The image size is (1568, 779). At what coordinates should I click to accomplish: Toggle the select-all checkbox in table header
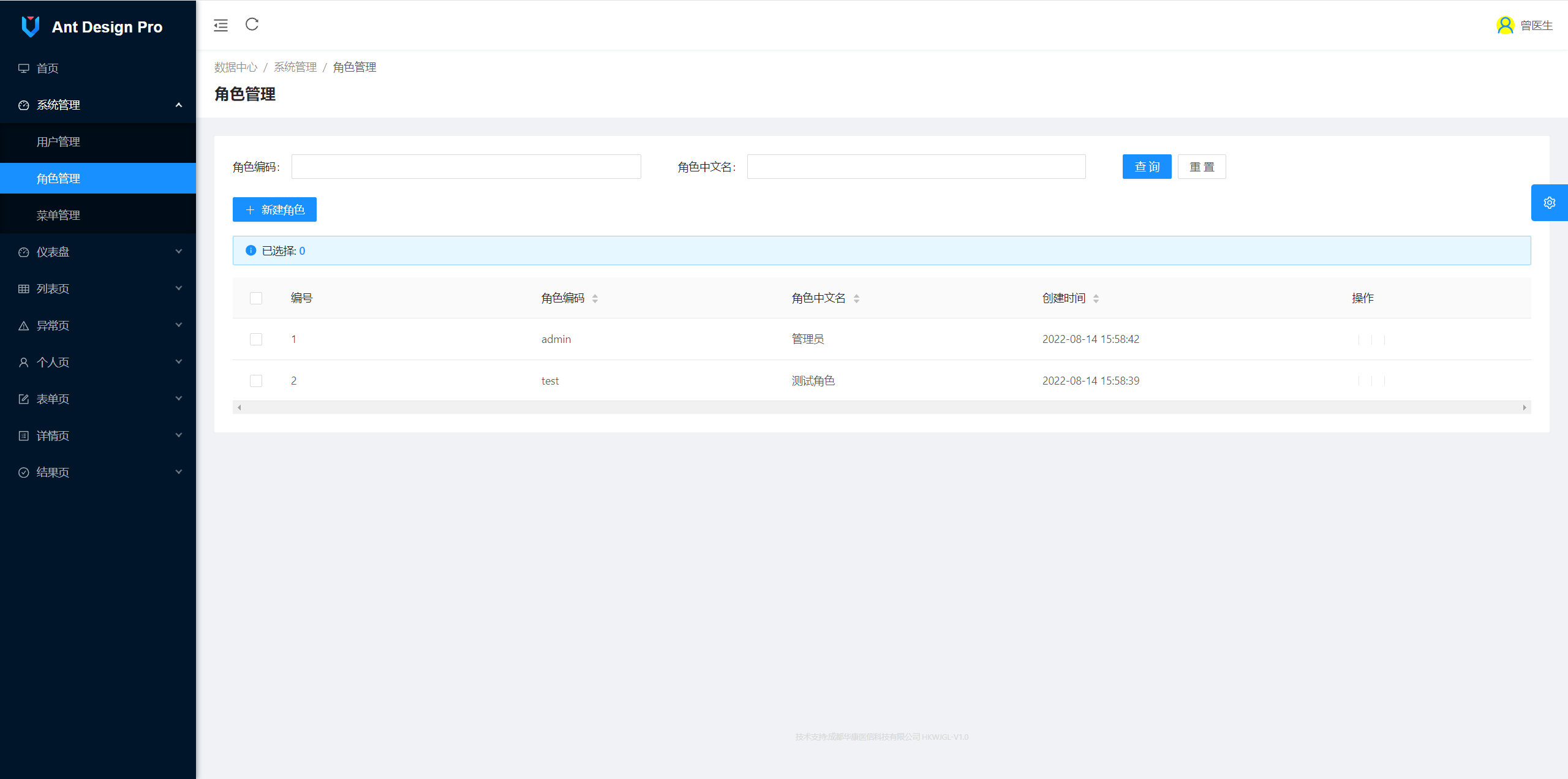(256, 298)
